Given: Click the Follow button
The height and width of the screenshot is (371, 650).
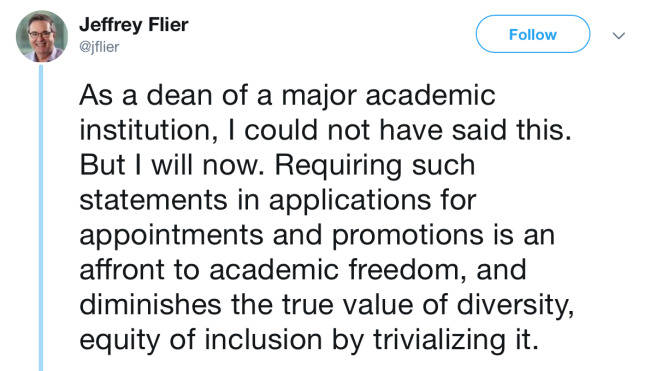Looking at the screenshot, I should 533,34.
